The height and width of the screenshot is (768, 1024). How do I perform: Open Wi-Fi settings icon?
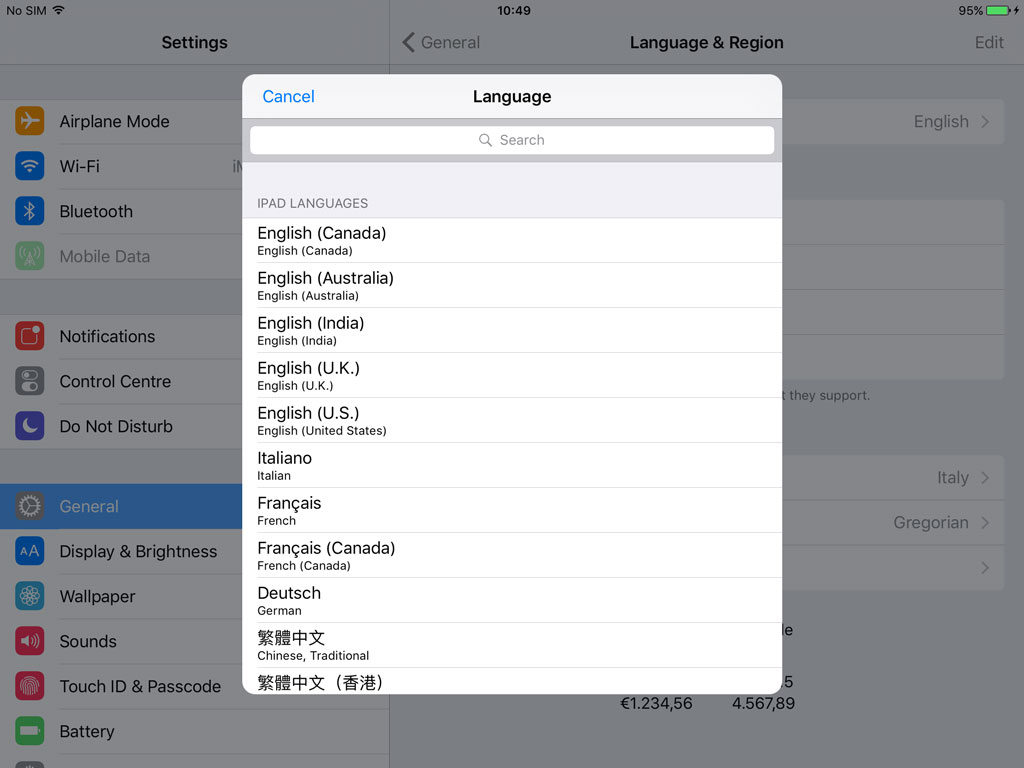[30, 166]
